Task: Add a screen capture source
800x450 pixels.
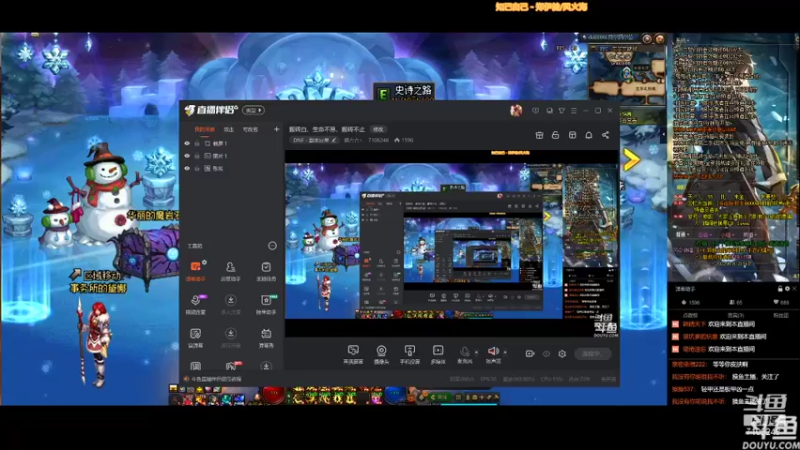Action: tap(353, 354)
